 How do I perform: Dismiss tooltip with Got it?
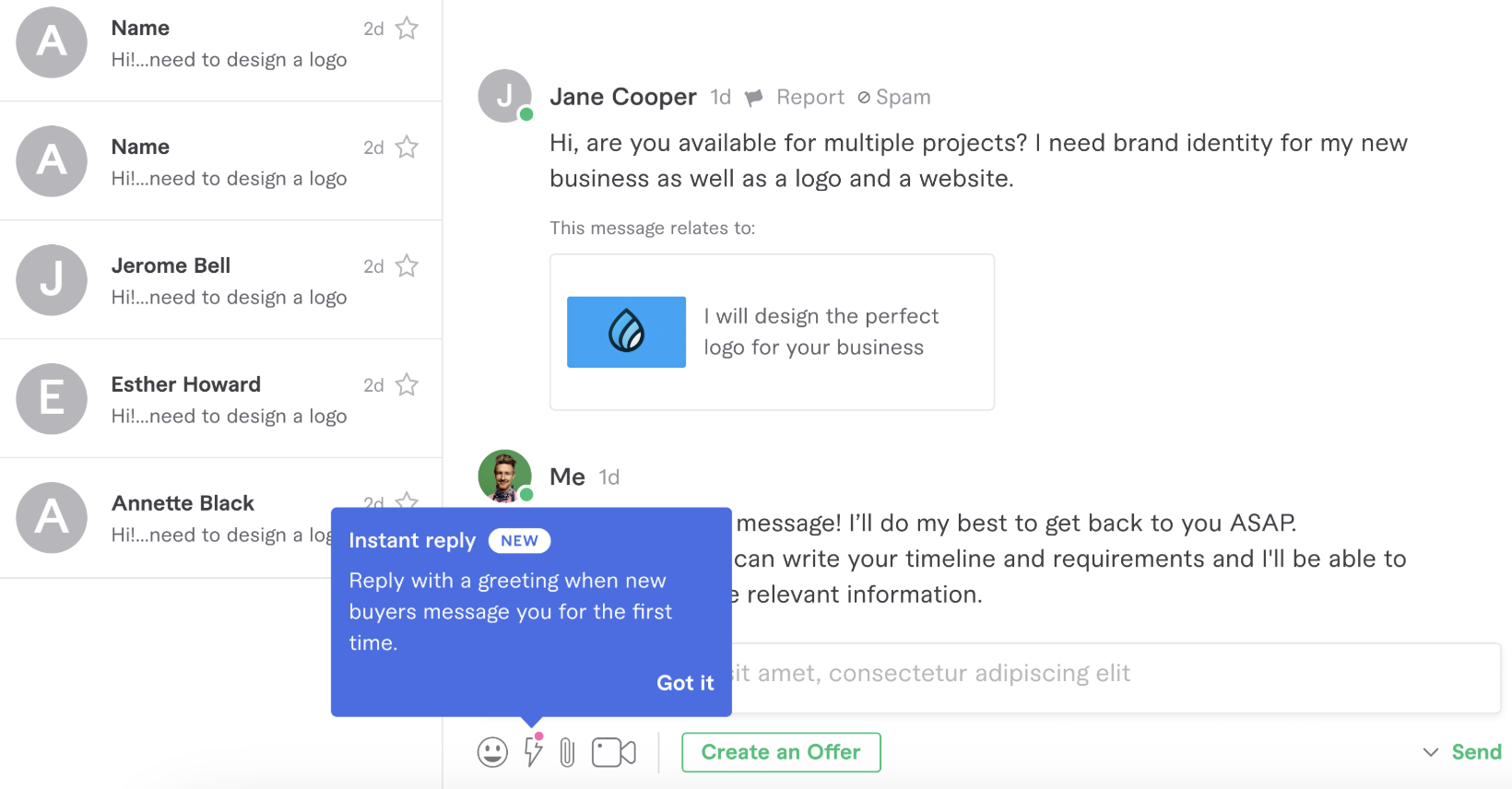coord(685,683)
